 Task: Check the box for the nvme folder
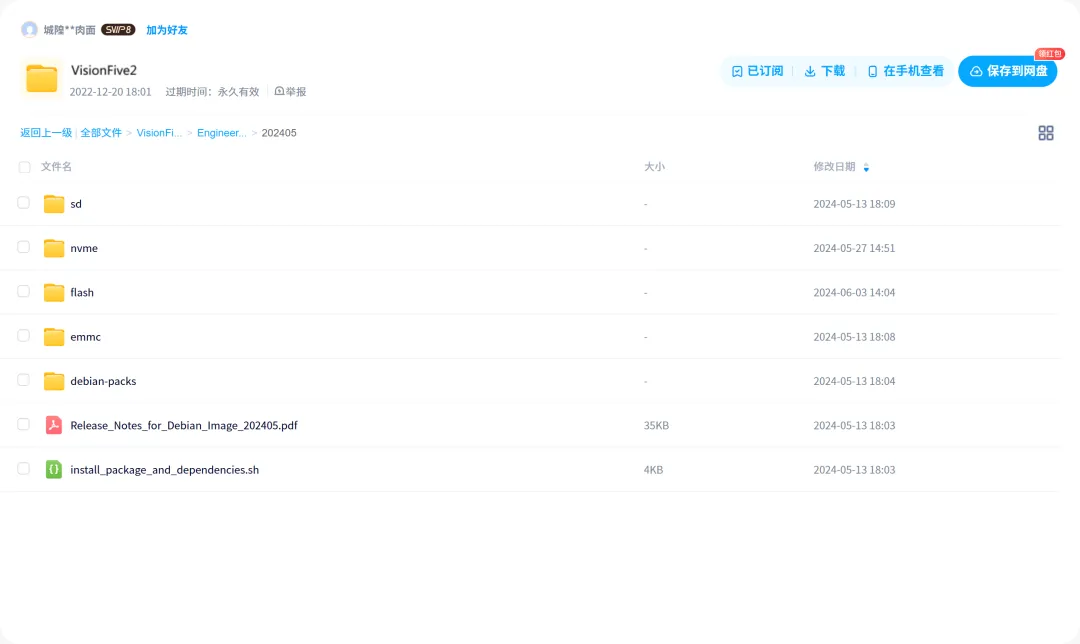tap(23, 247)
